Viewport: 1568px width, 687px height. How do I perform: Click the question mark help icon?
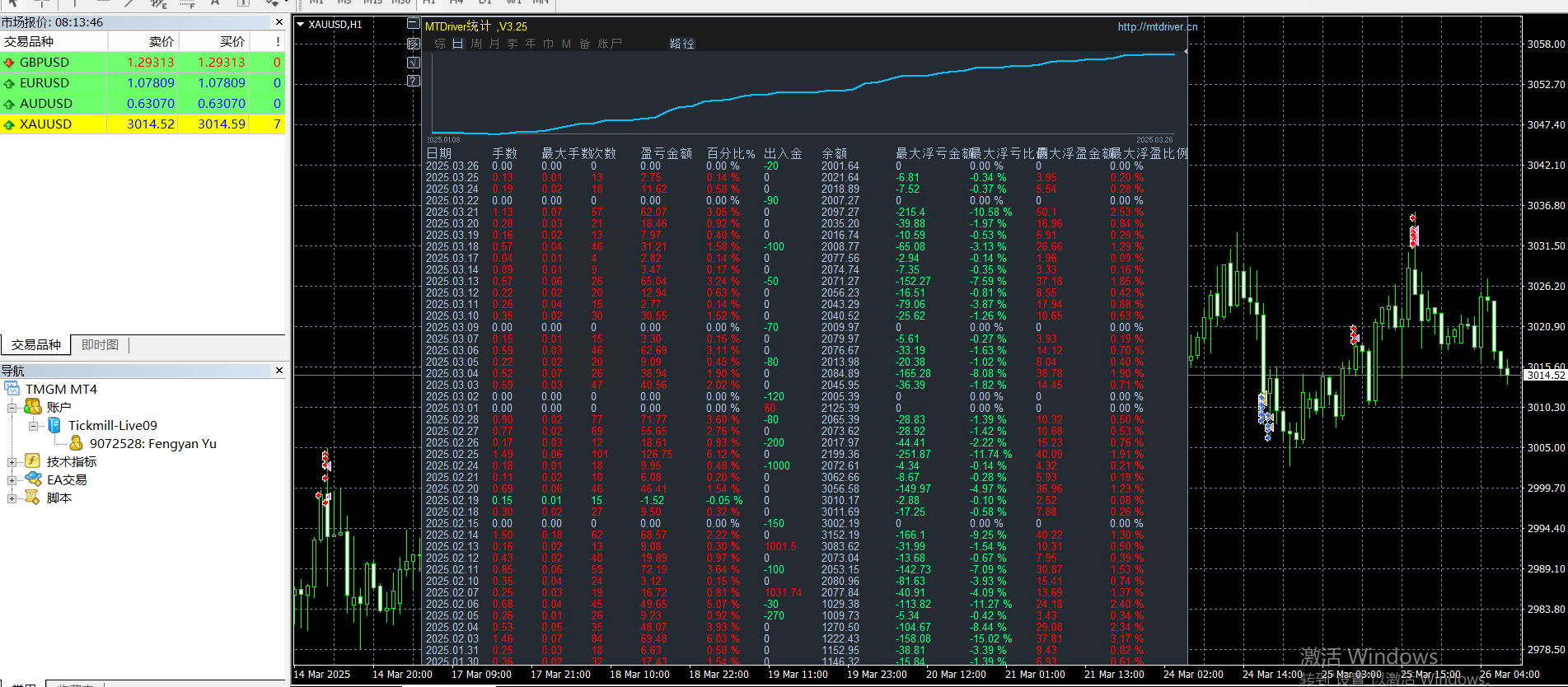[x=414, y=81]
